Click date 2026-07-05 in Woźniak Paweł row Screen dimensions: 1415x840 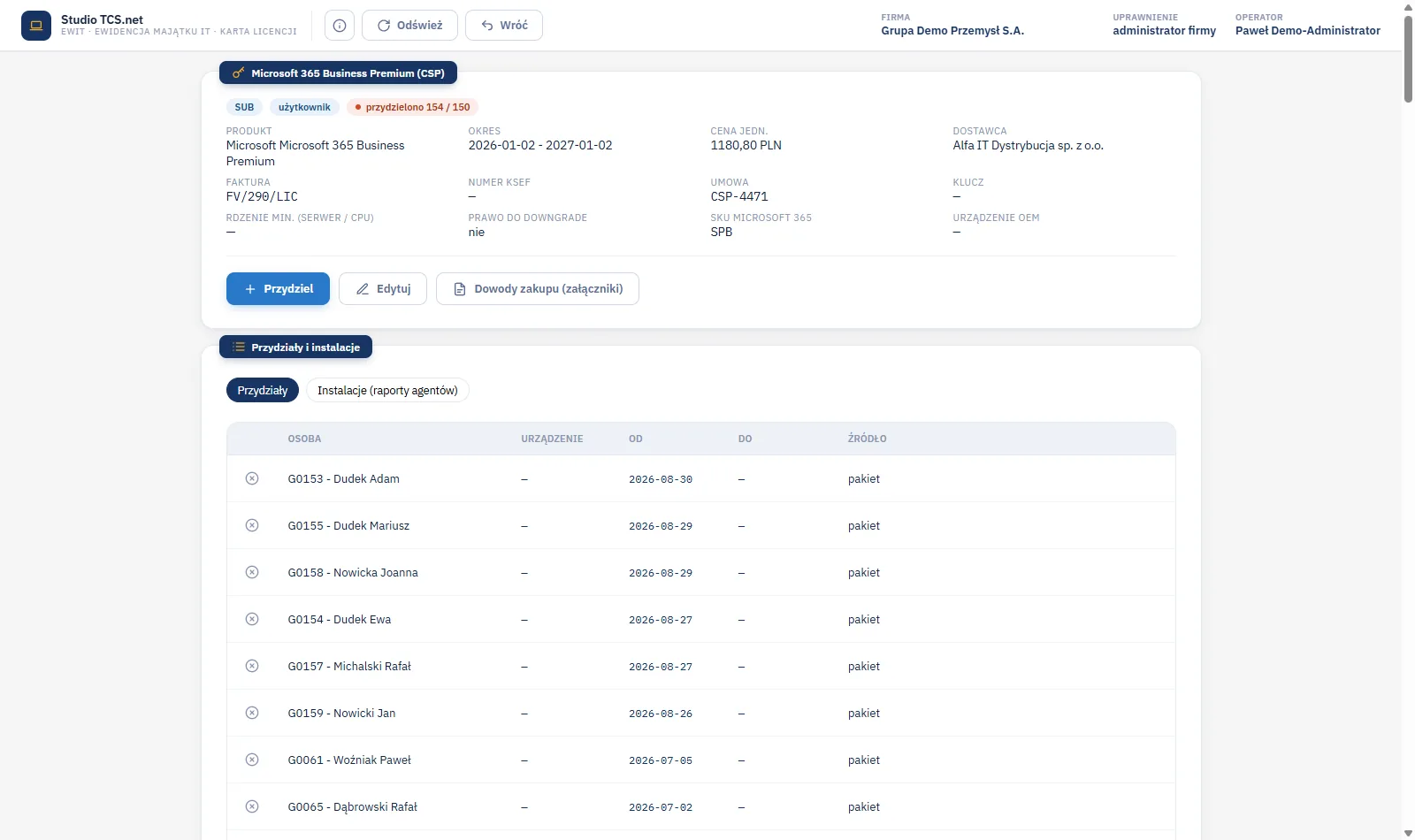[661, 760]
